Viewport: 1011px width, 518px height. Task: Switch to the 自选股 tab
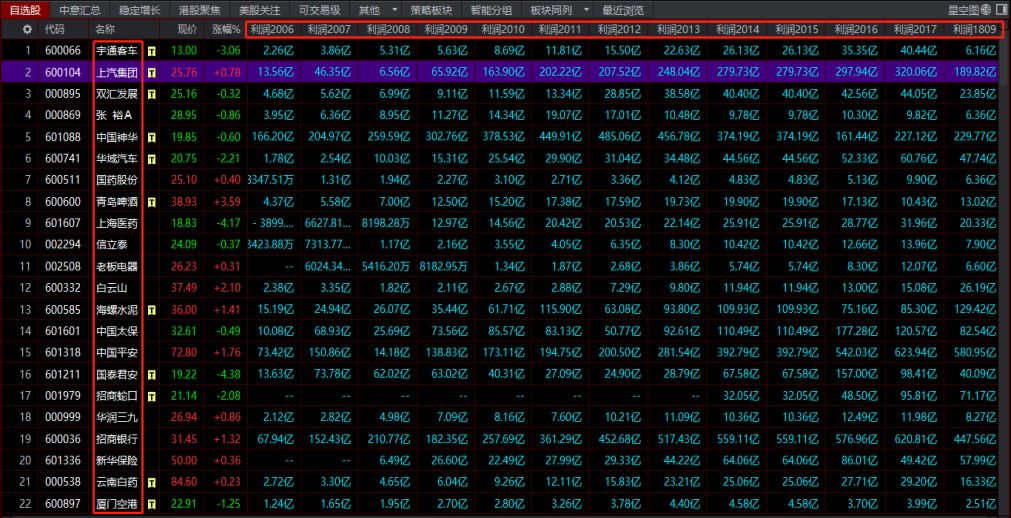(25, 10)
